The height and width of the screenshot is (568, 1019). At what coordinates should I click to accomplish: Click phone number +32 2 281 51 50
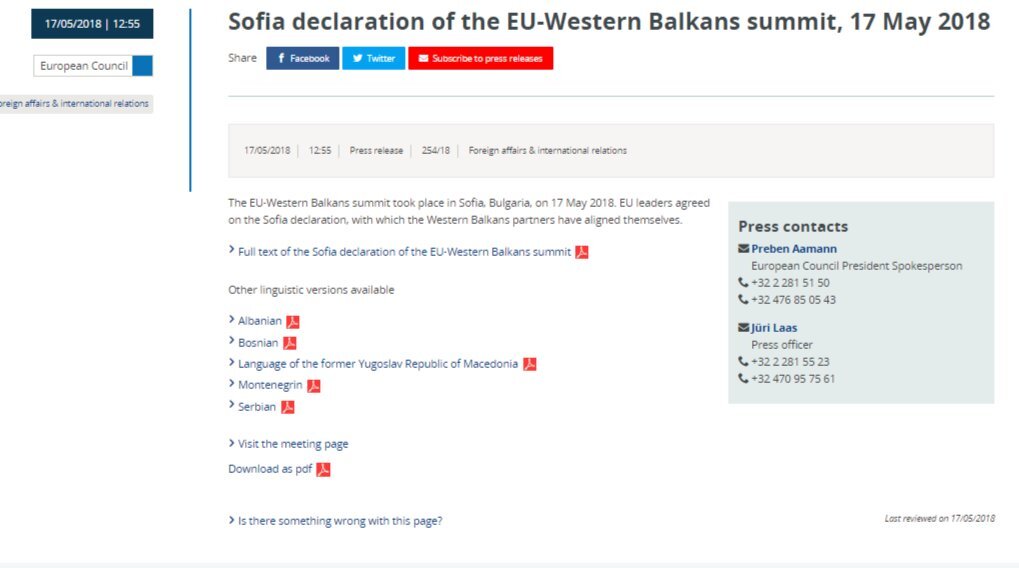(x=790, y=283)
